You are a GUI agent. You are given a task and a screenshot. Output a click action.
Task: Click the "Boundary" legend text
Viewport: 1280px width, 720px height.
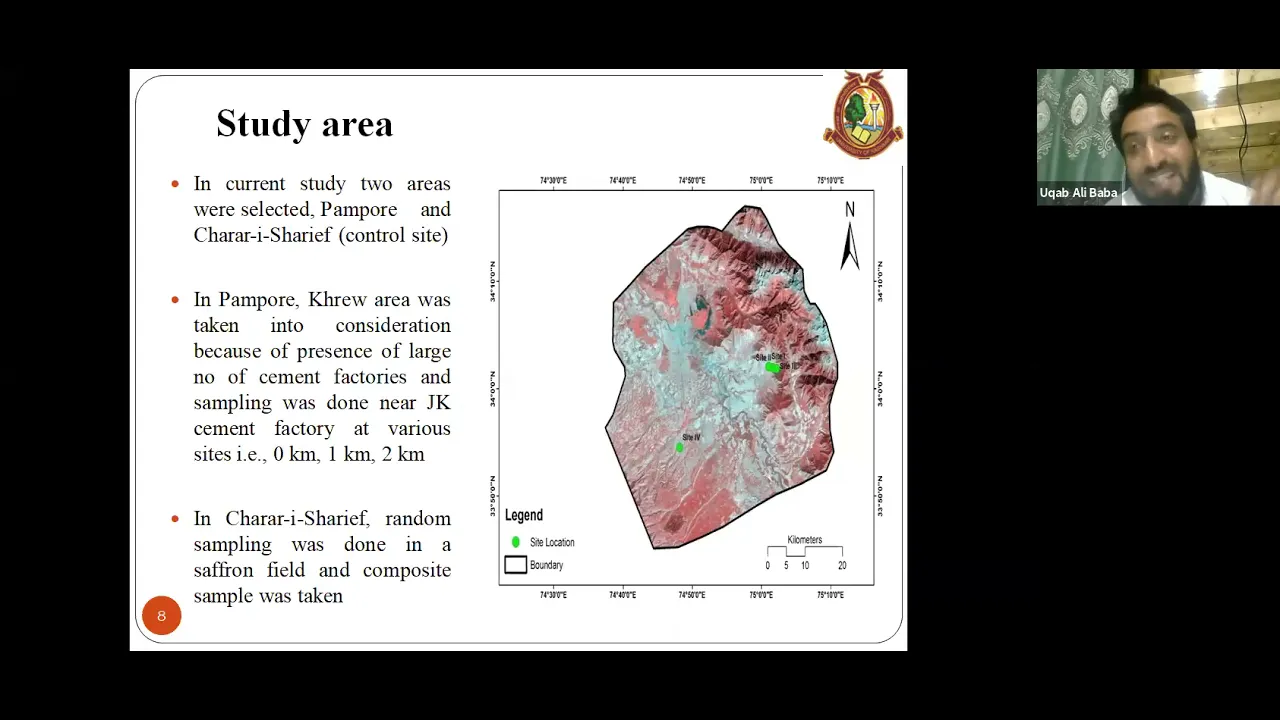(547, 565)
